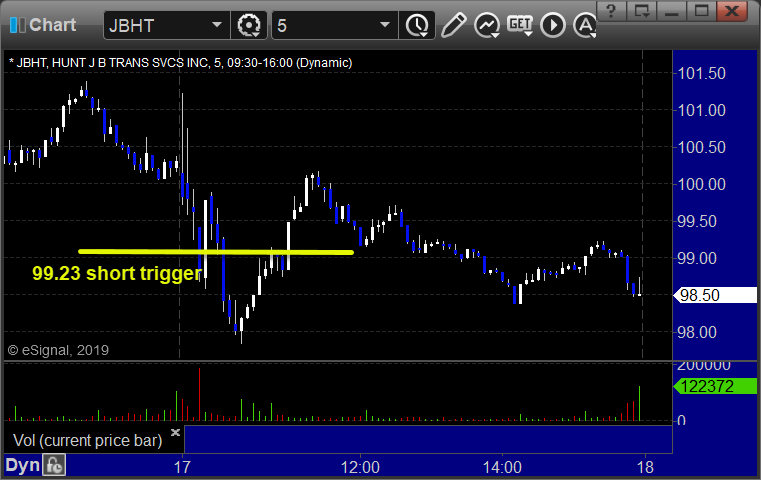Click the 98.50 current price marker
This screenshot has width=761, height=480.
(x=715, y=295)
